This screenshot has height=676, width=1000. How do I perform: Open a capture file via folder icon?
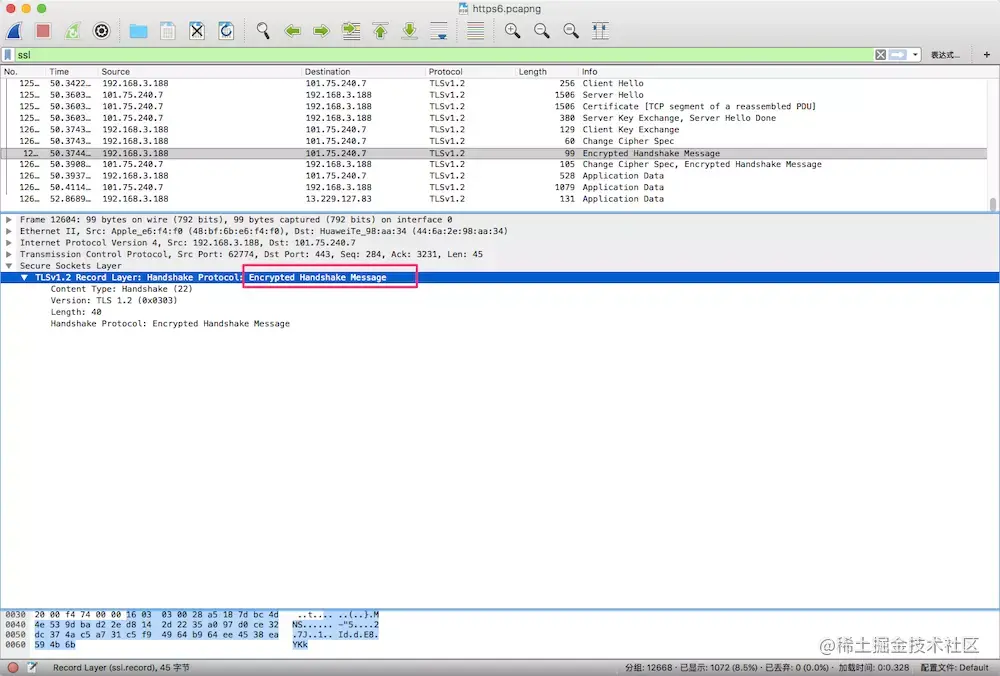tap(138, 31)
